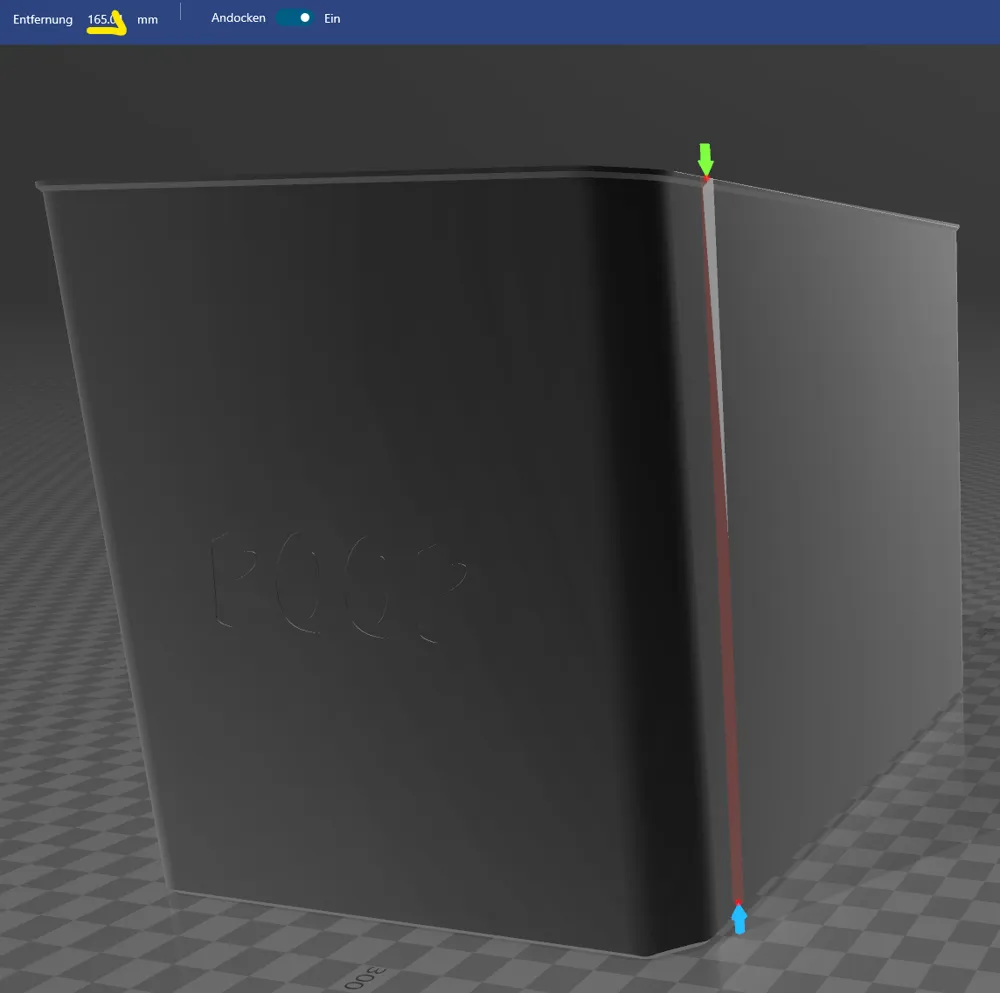Image resolution: width=1000 pixels, height=993 pixels.
Task: Click the Ein label next to the toggle
Action: click(331, 18)
